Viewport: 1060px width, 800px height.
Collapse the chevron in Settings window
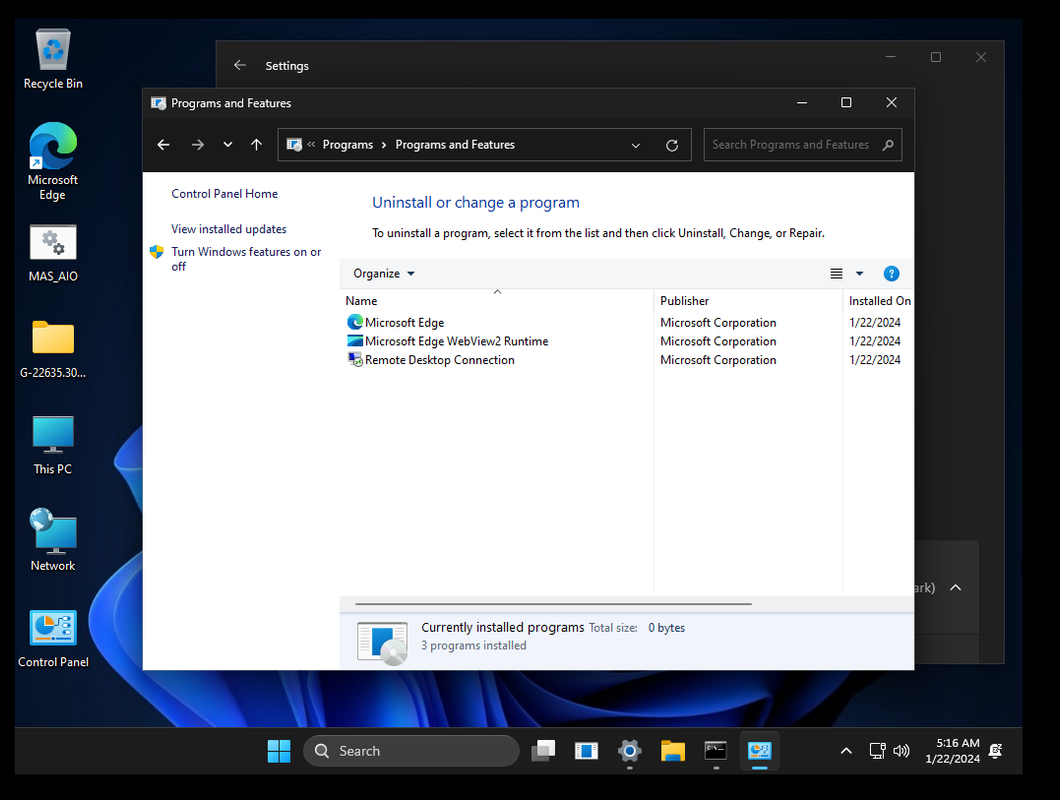955,587
